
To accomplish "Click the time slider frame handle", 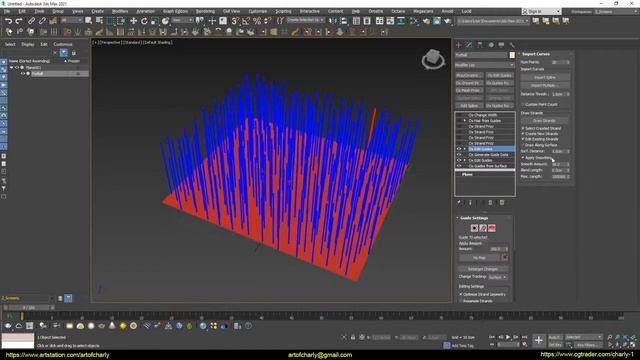I will click(29, 307).
